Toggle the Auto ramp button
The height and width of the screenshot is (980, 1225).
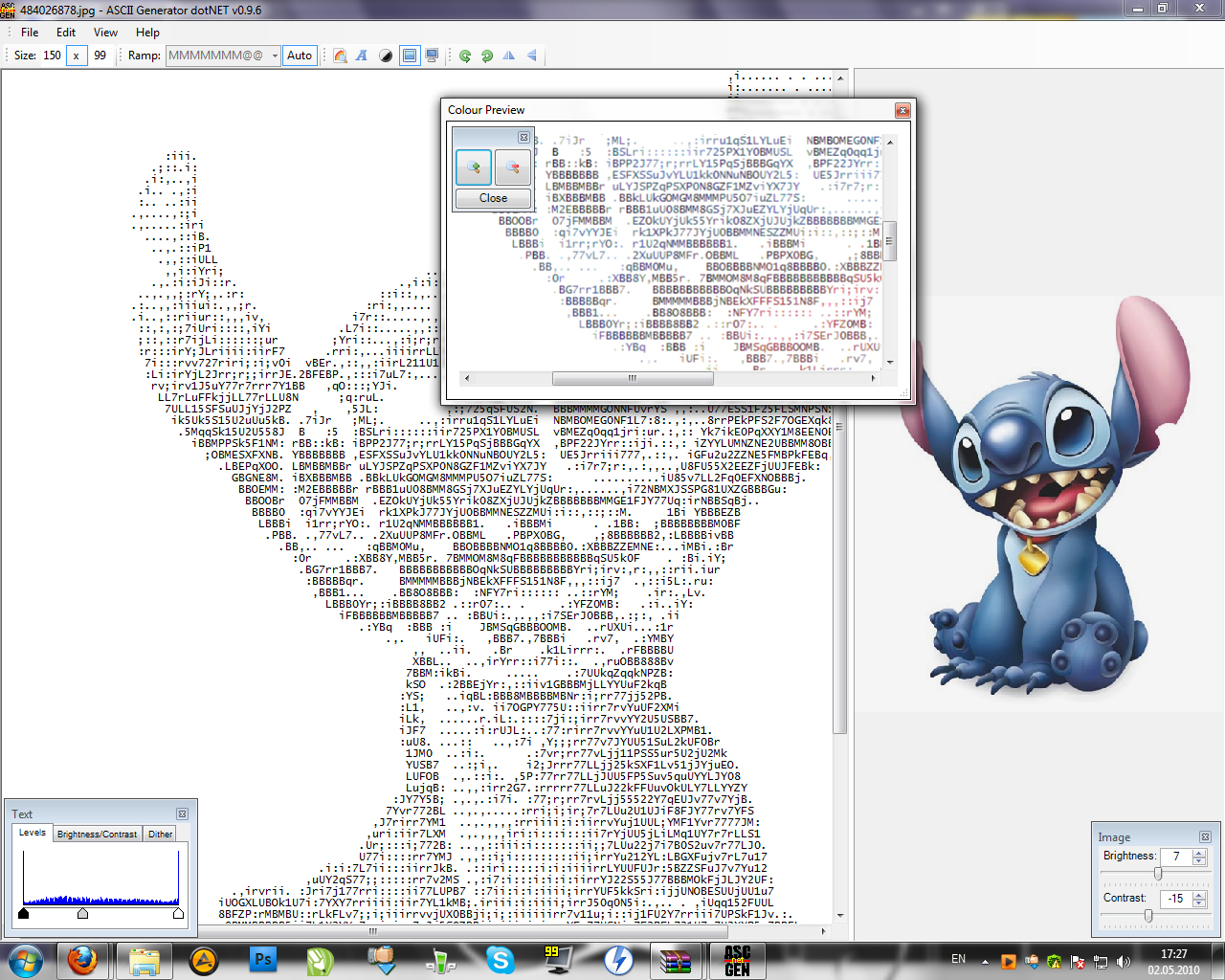pyautogui.click(x=300, y=56)
